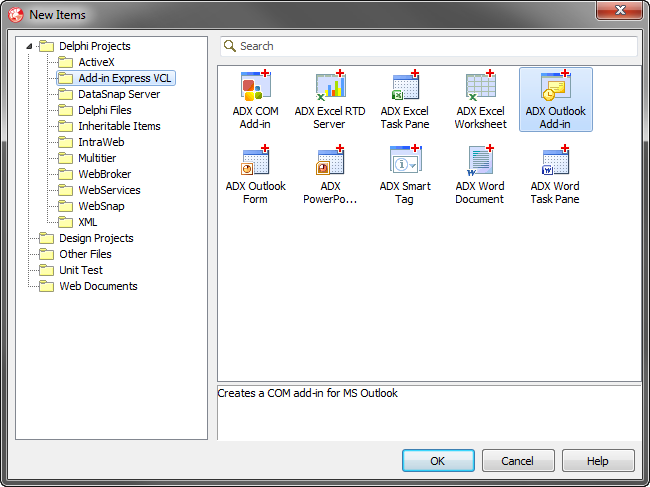
Task: Open the Multitier folder
Action: (x=87, y=158)
